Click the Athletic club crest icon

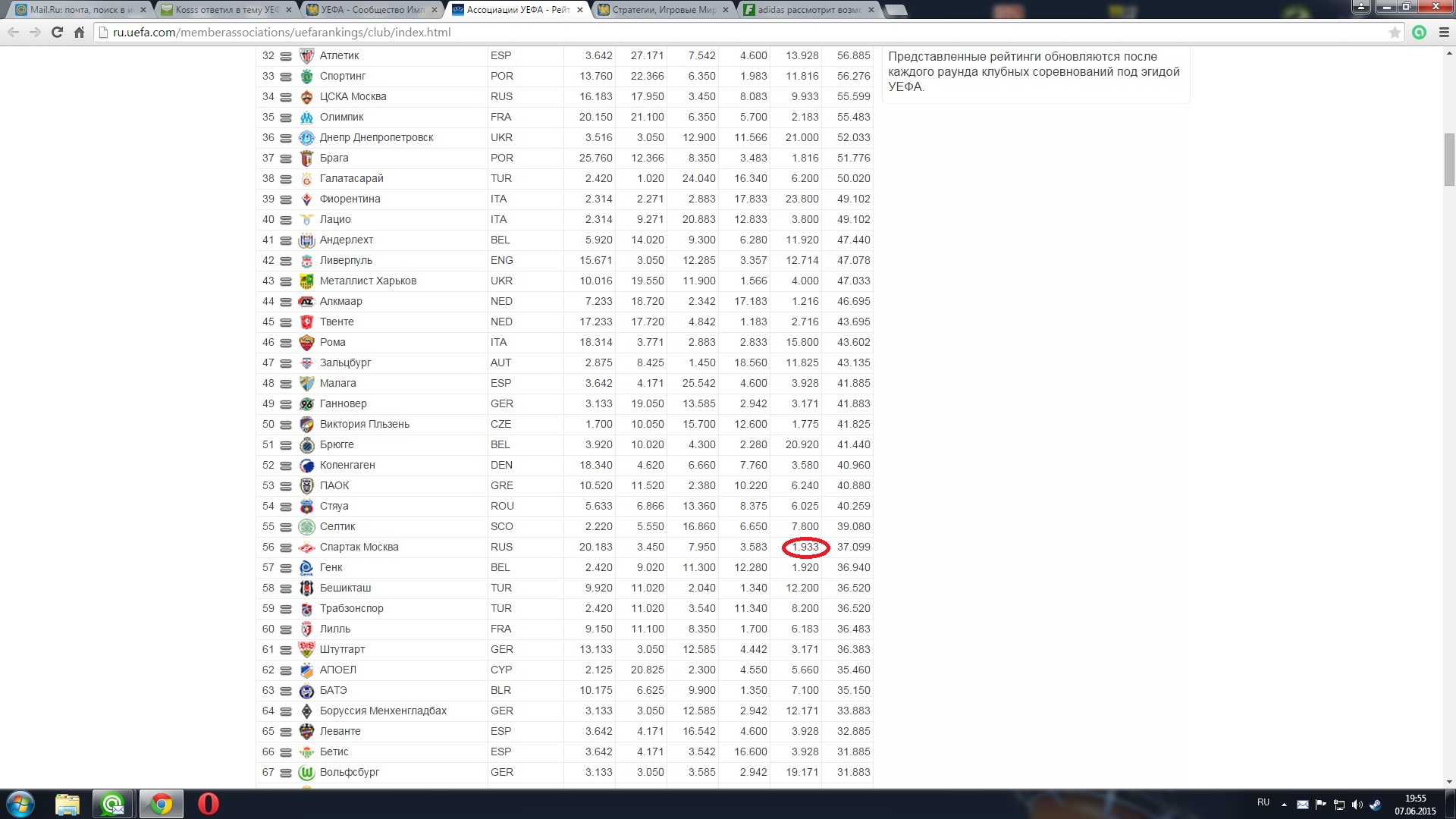tap(306, 56)
